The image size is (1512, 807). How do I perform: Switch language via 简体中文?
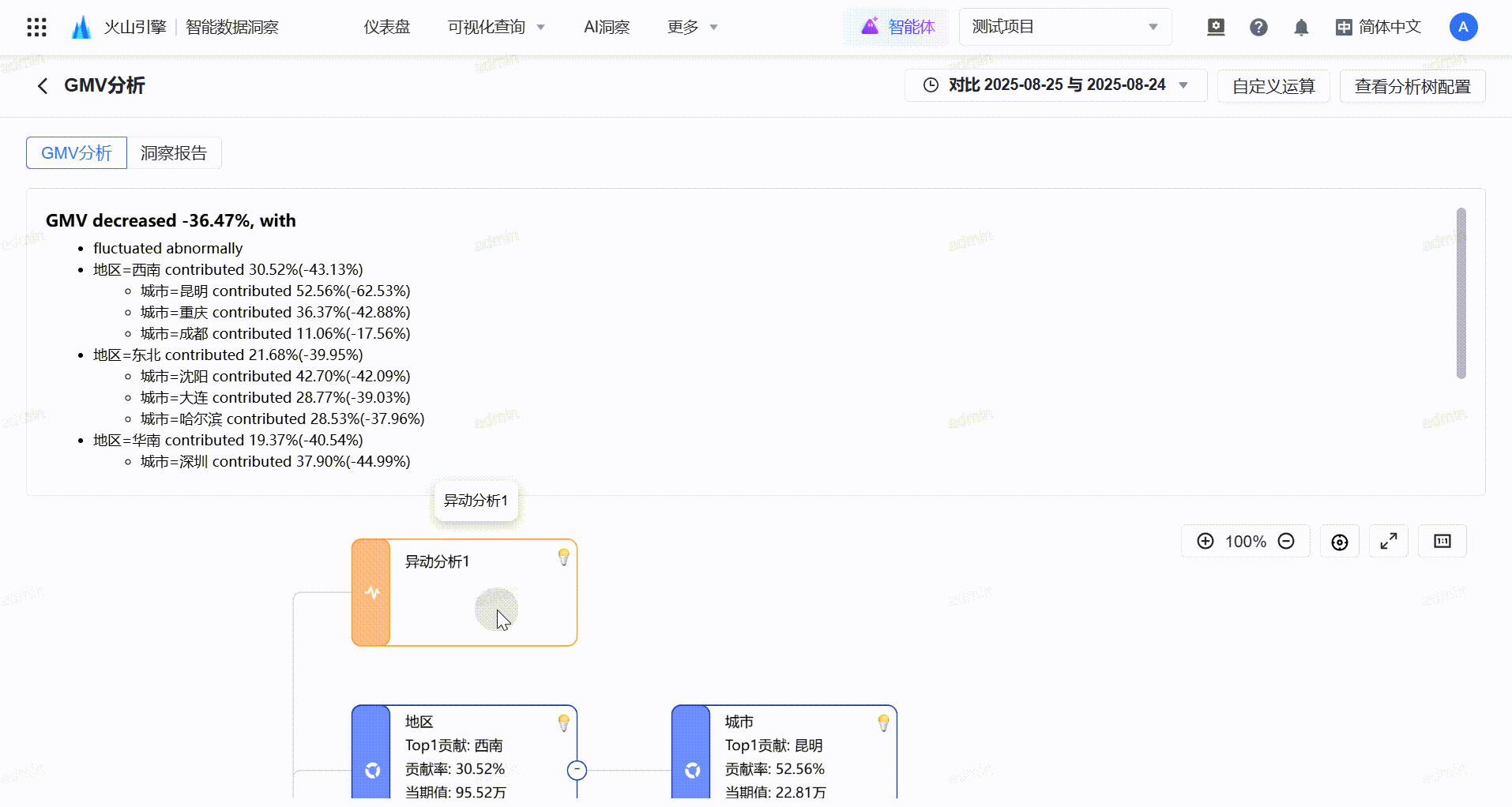point(1378,28)
